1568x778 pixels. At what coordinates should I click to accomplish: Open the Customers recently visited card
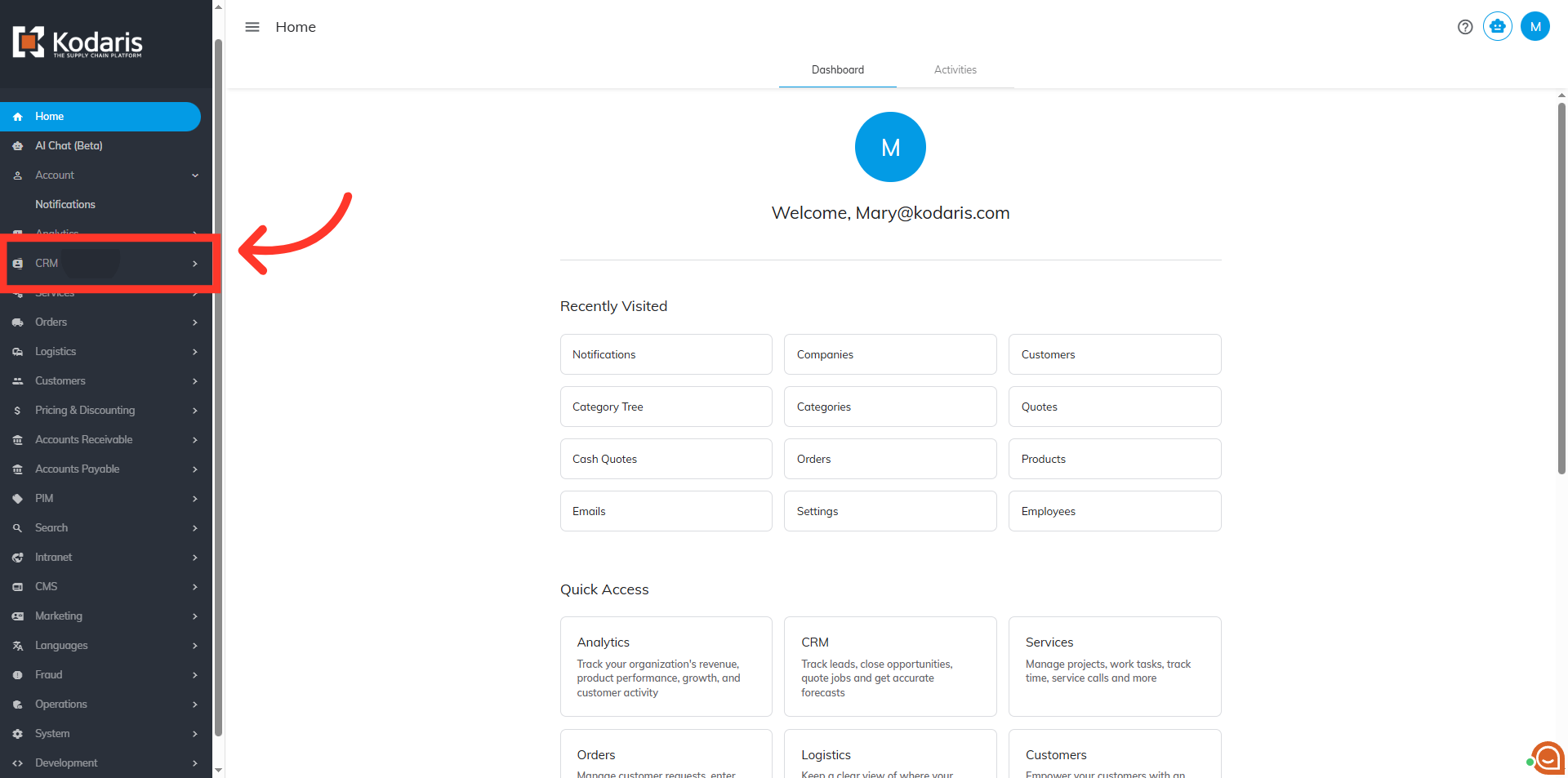(1115, 354)
